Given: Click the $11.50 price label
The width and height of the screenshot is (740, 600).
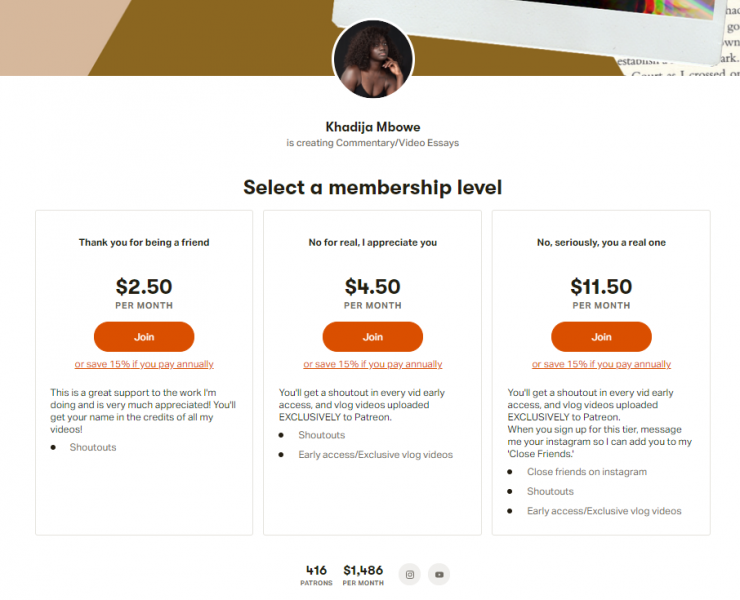Looking at the screenshot, I should click(x=601, y=287).
